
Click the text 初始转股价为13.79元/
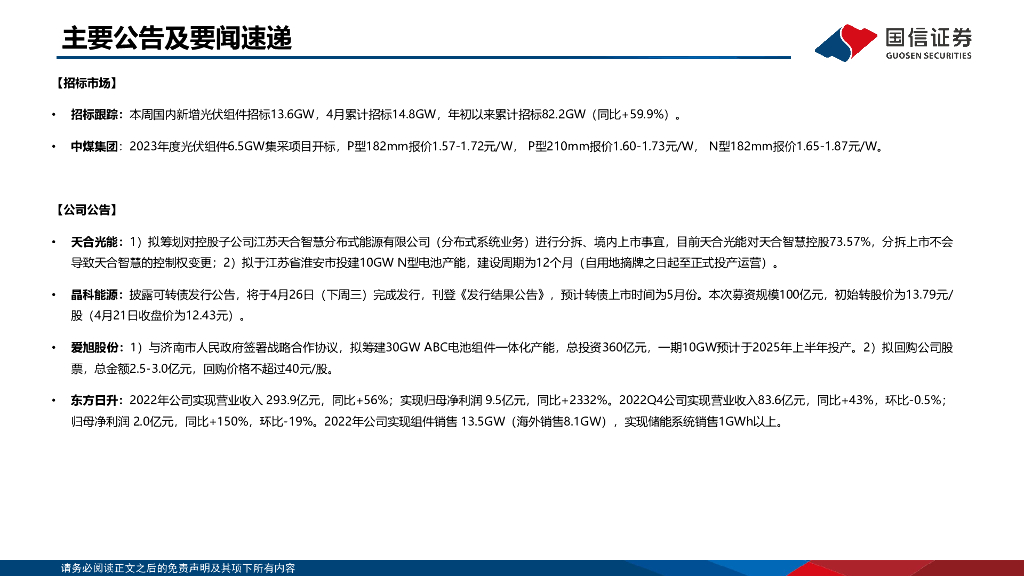[x=894, y=295]
